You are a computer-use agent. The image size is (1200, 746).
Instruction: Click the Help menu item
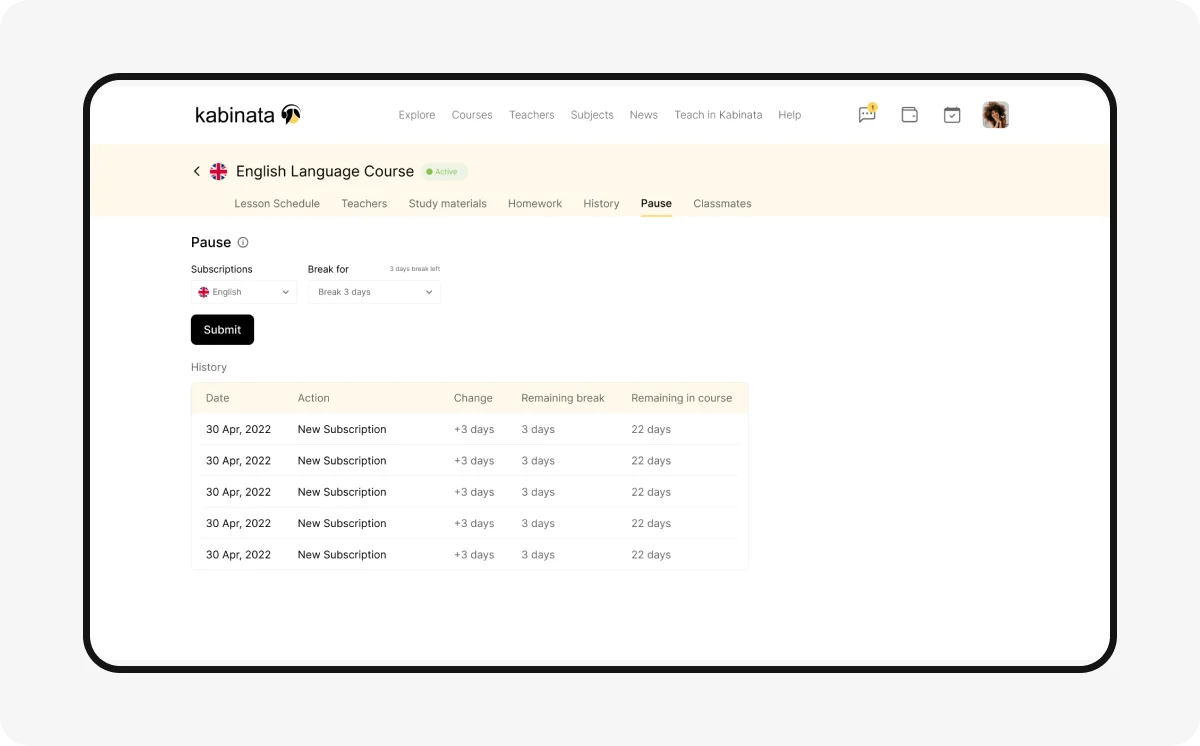pyautogui.click(x=790, y=115)
